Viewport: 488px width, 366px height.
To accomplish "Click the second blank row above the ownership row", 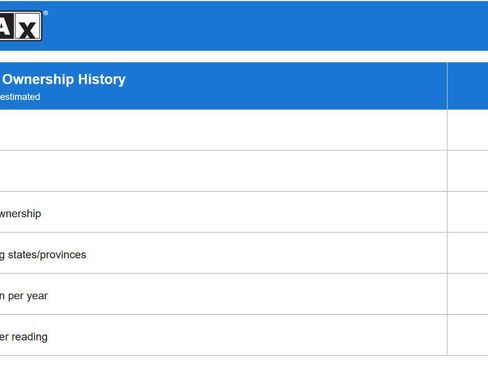I will click(x=223, y=171).
